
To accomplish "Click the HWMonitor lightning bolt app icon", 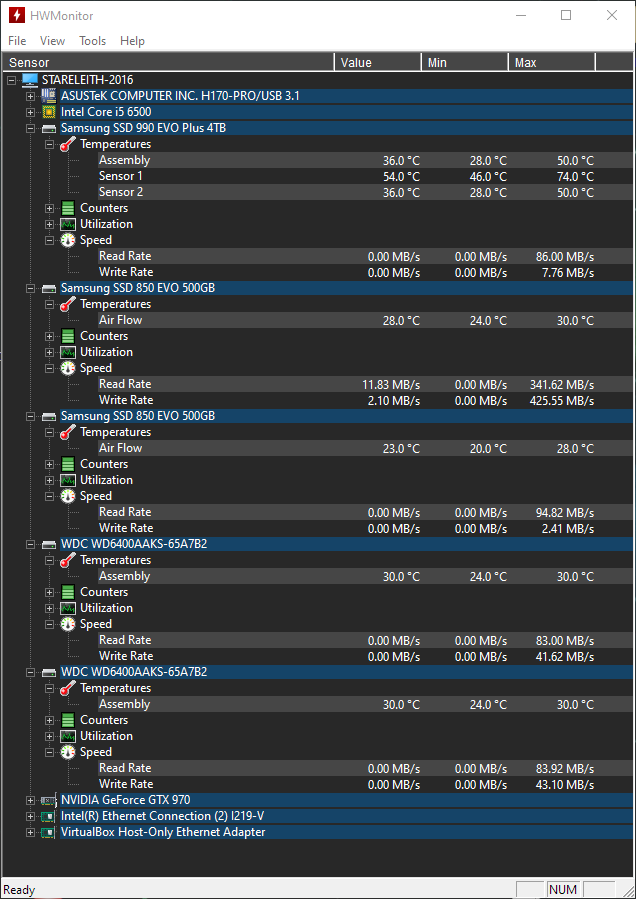I will coord(16,15).
